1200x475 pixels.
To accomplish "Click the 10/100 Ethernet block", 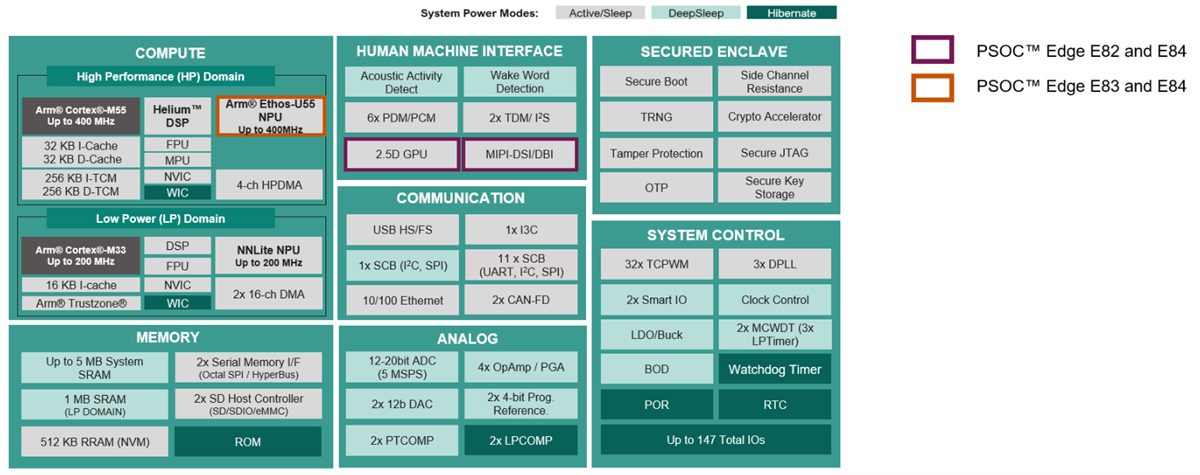I will (401, 299).
